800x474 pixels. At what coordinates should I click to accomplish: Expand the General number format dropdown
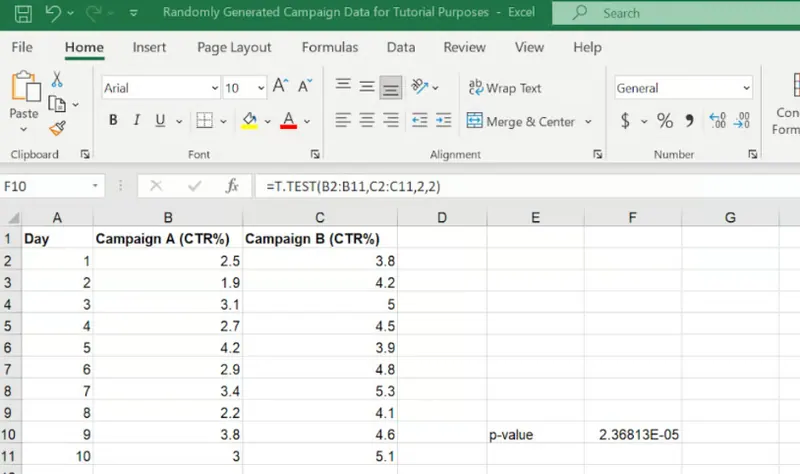[x=746, y=88]
